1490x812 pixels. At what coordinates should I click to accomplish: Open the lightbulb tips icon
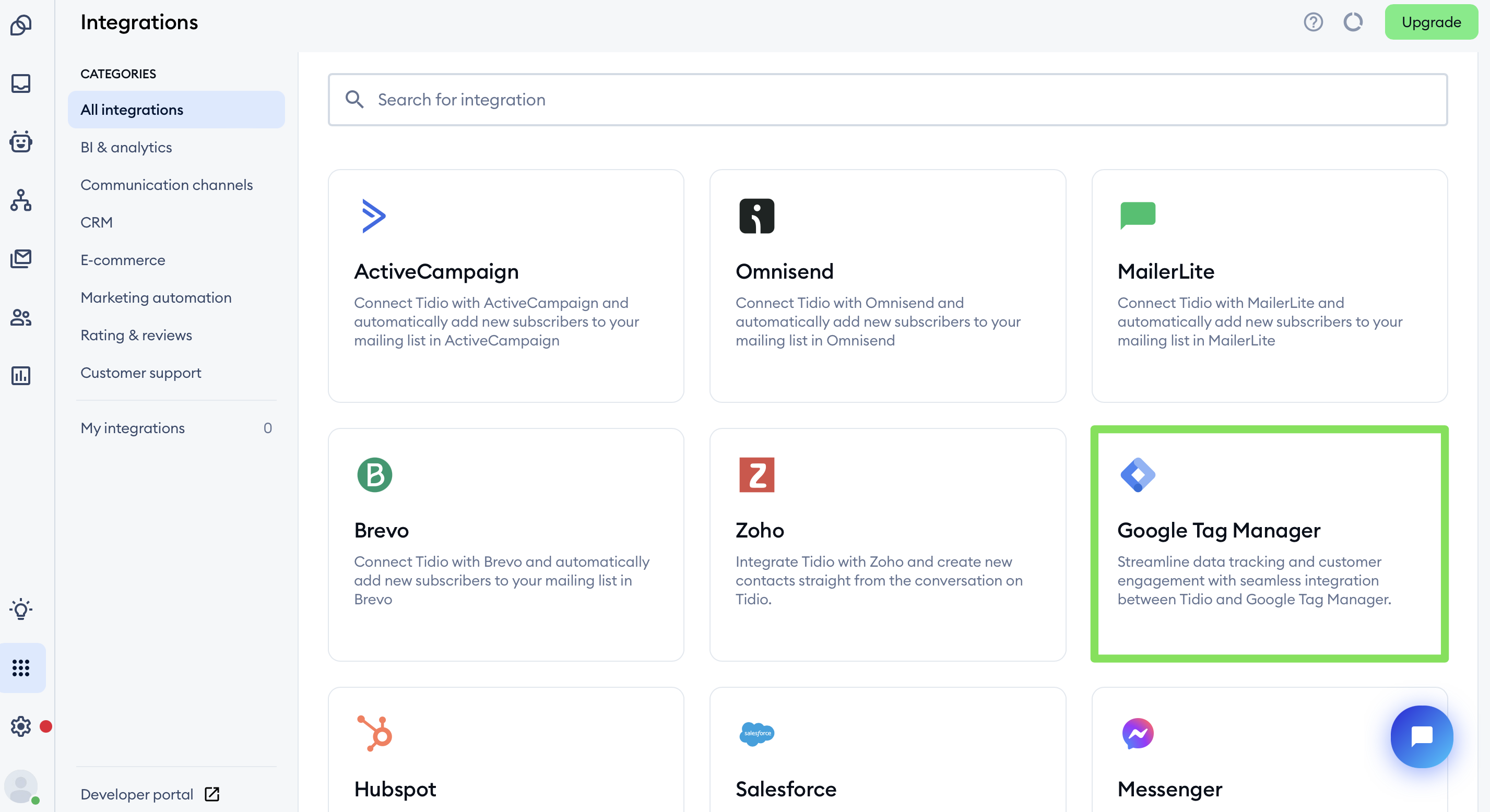(x=21, y=609)
